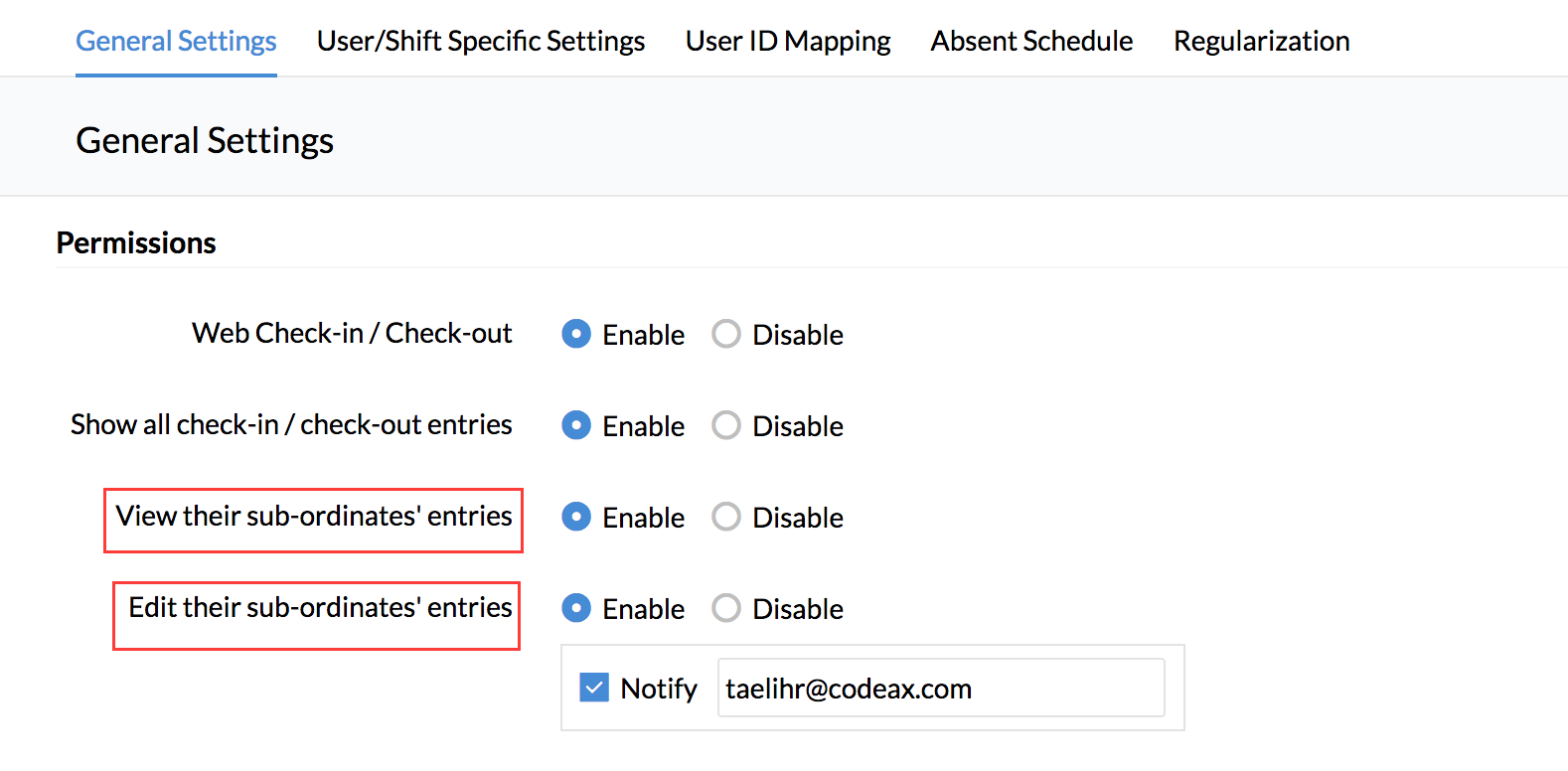Go to the Absent Schedule tab
The image size is (1568, 771).
pyautogui.click(x=1031, y=41)
